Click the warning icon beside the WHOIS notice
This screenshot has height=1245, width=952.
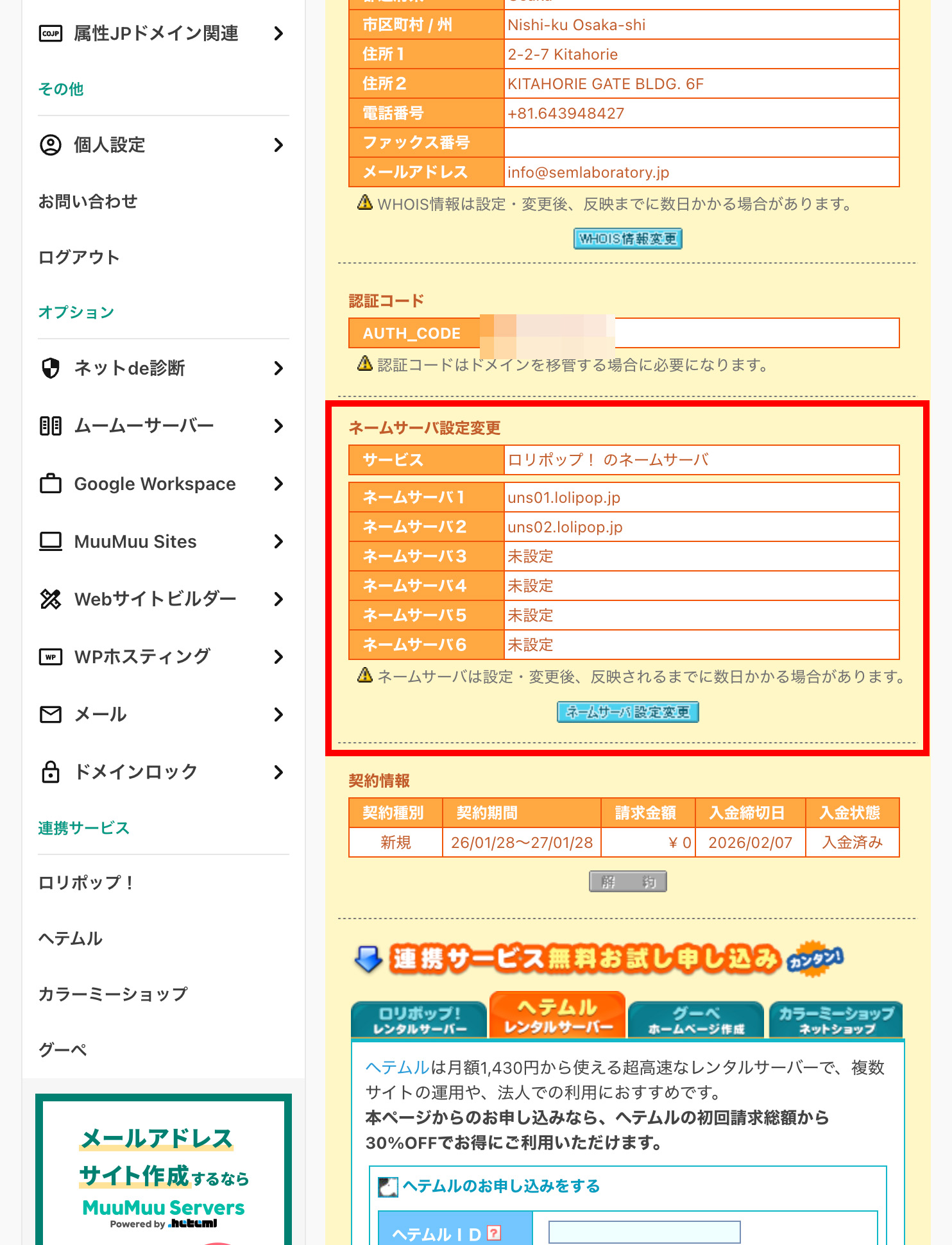(x=365, y=203)
